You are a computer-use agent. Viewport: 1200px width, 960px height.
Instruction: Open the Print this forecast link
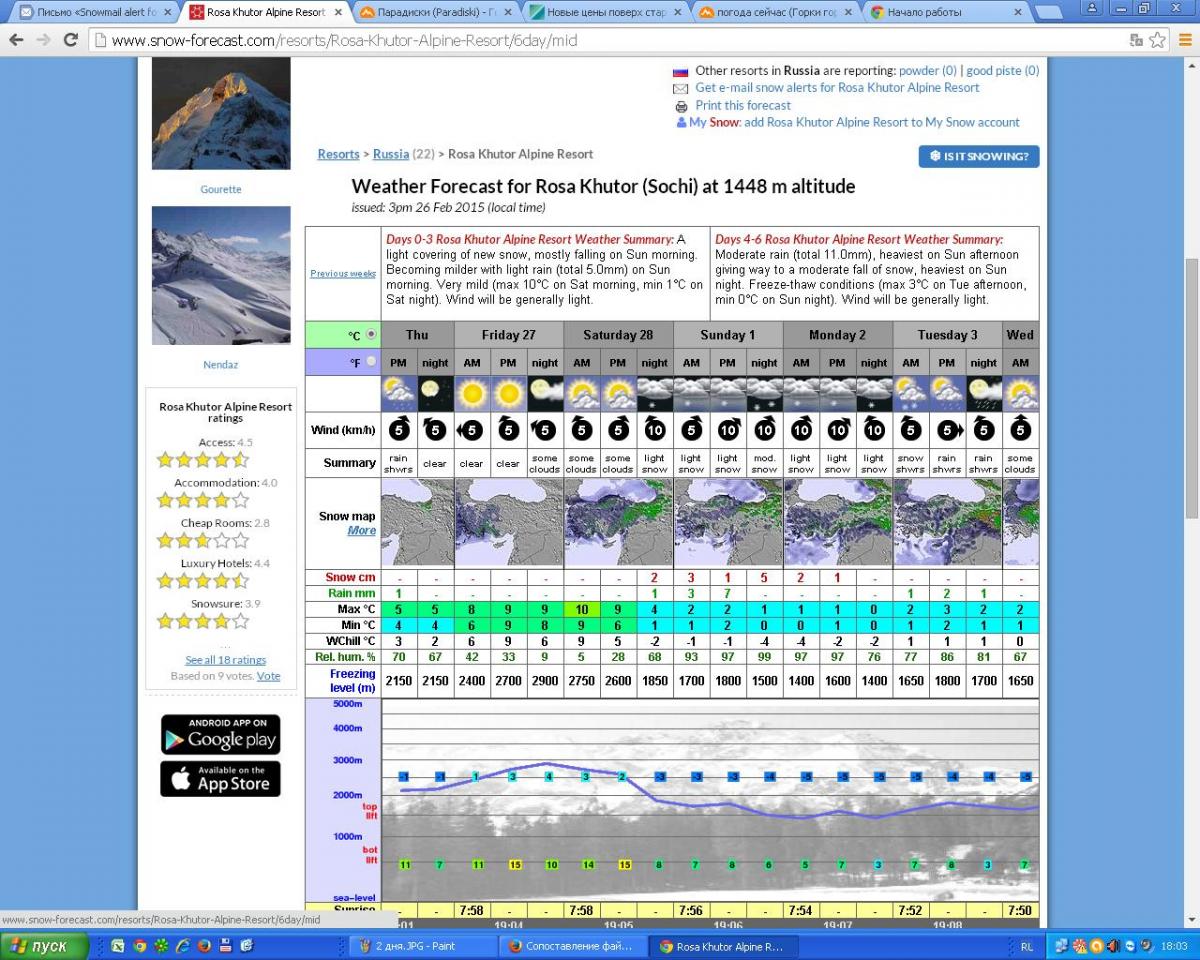(743, 105)
